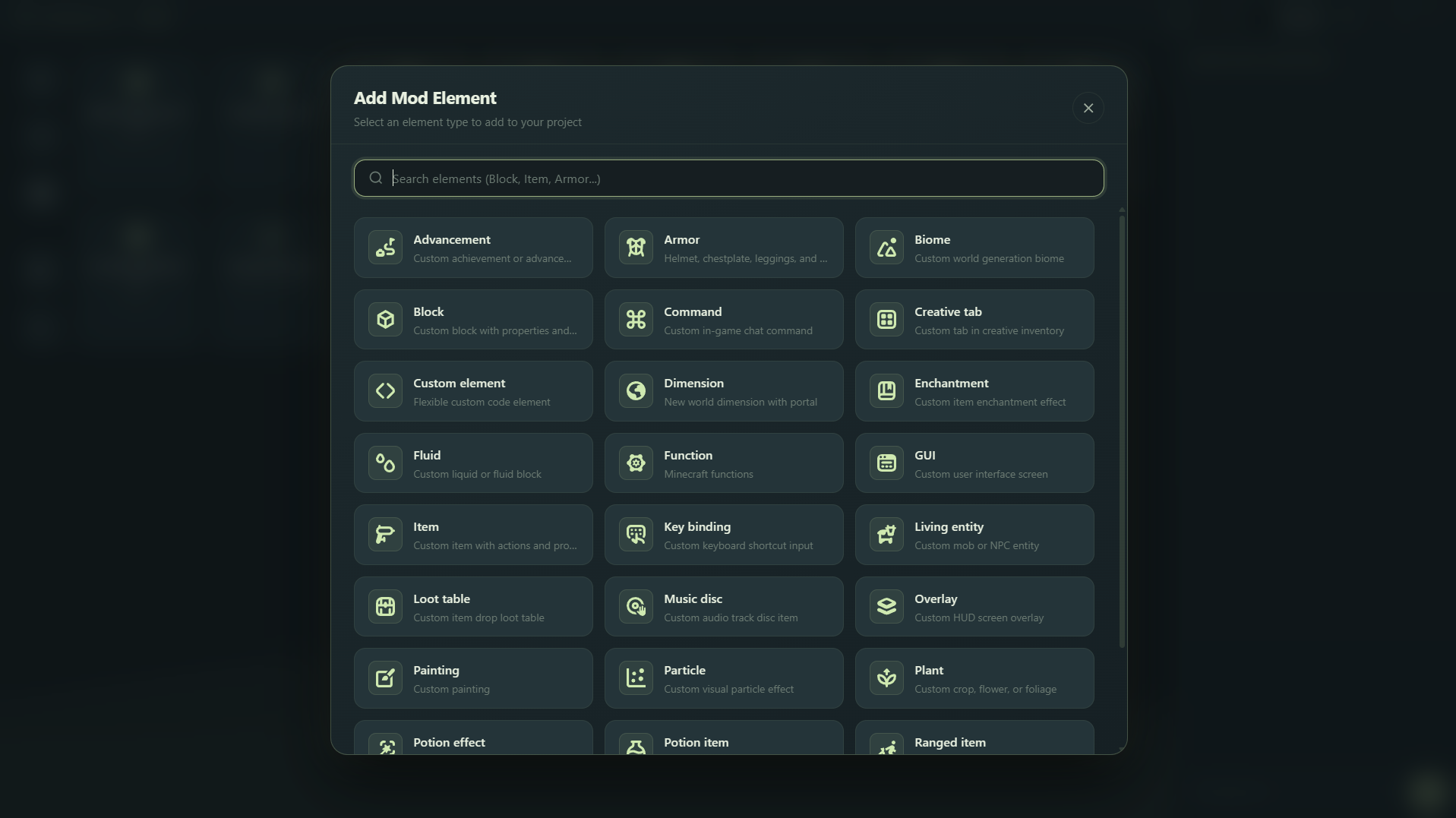Click the Plant sprout icon

(886, 678)
